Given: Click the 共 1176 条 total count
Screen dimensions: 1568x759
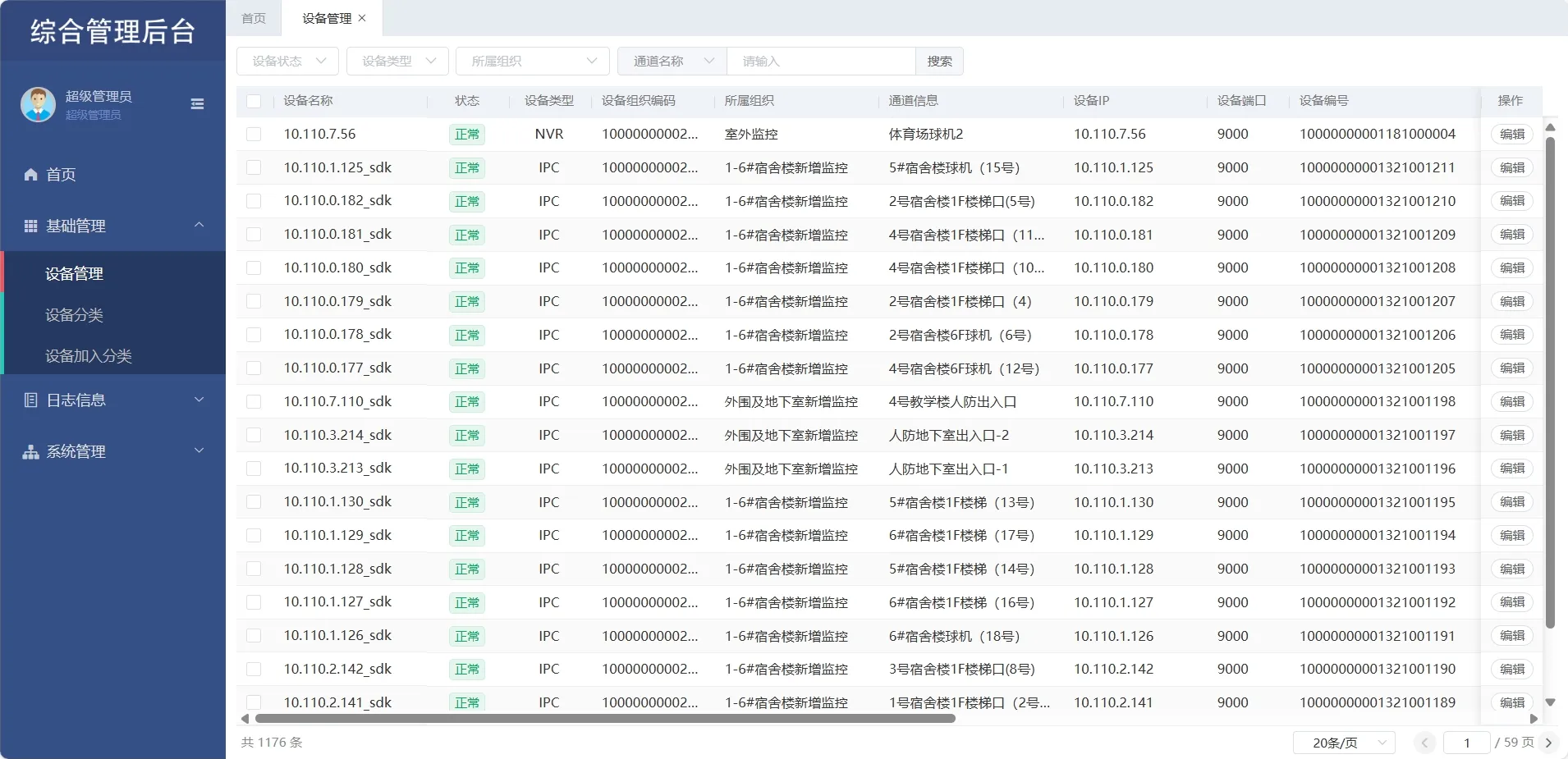Looking at the screenshot, I should tap(272, 742).
